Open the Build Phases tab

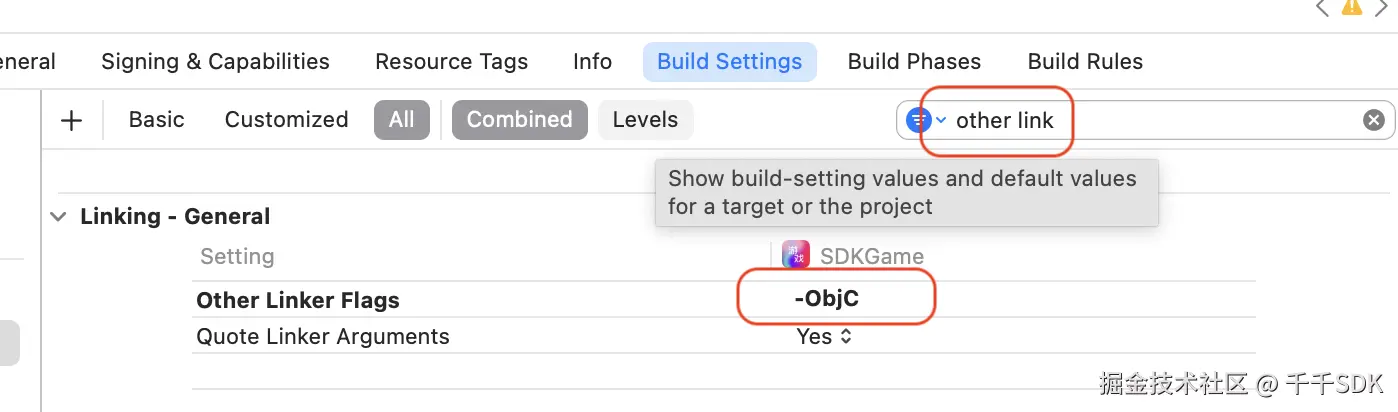tap(914, 62)
